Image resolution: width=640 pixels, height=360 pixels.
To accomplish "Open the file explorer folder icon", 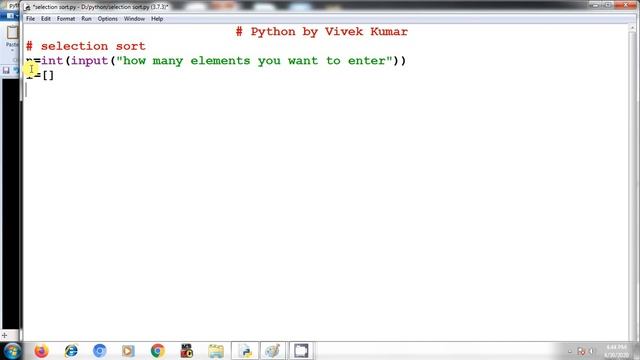I will tap(216, 351).
